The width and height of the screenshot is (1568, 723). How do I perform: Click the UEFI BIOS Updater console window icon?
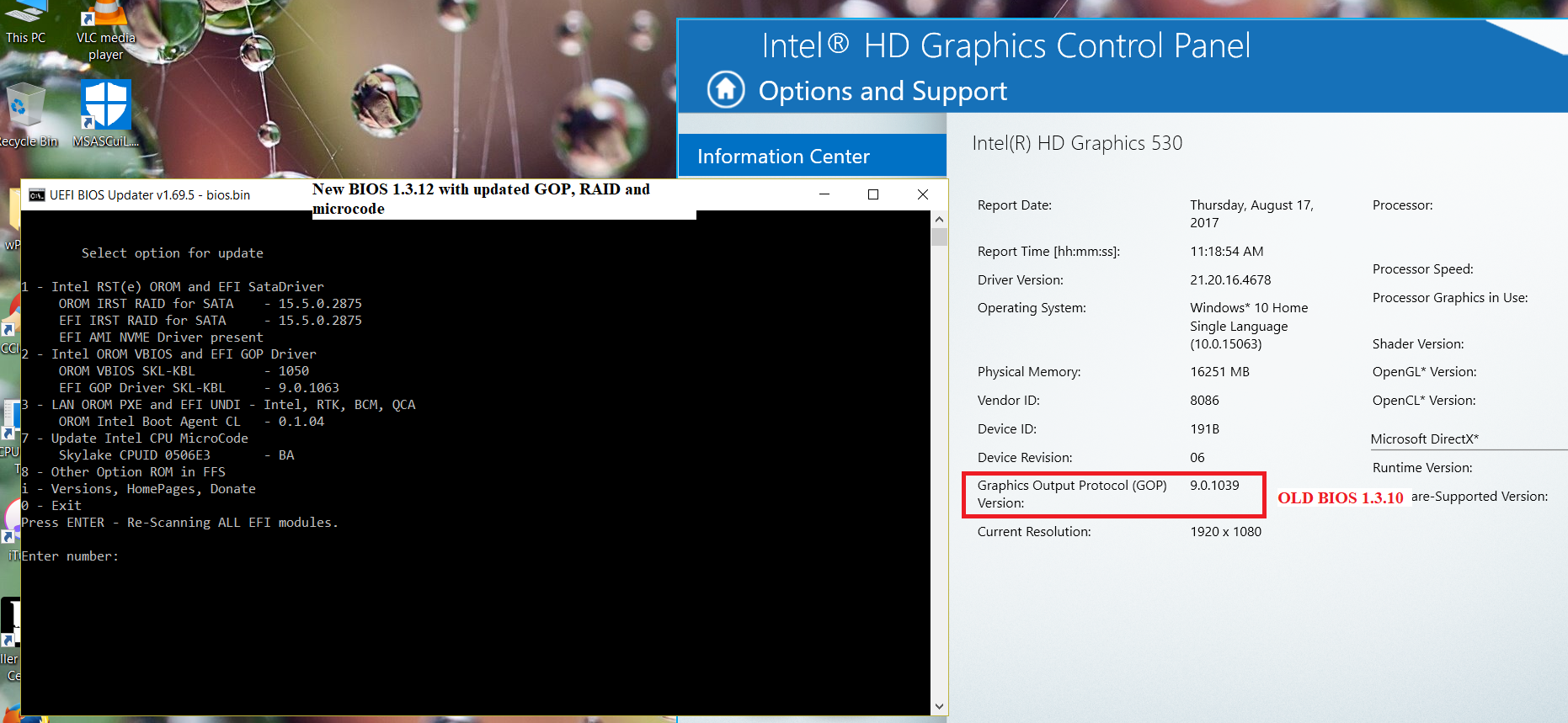36,195
